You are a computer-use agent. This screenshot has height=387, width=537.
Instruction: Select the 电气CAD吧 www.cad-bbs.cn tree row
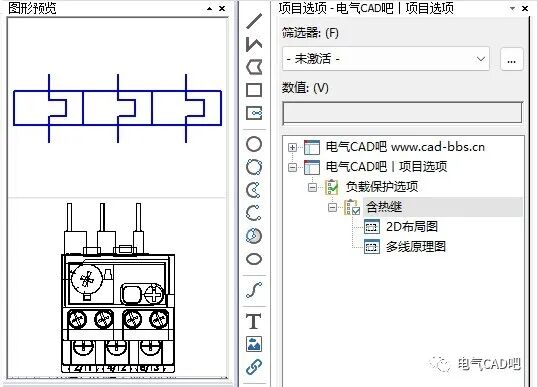pyautogui.click(x=405, y=147)
